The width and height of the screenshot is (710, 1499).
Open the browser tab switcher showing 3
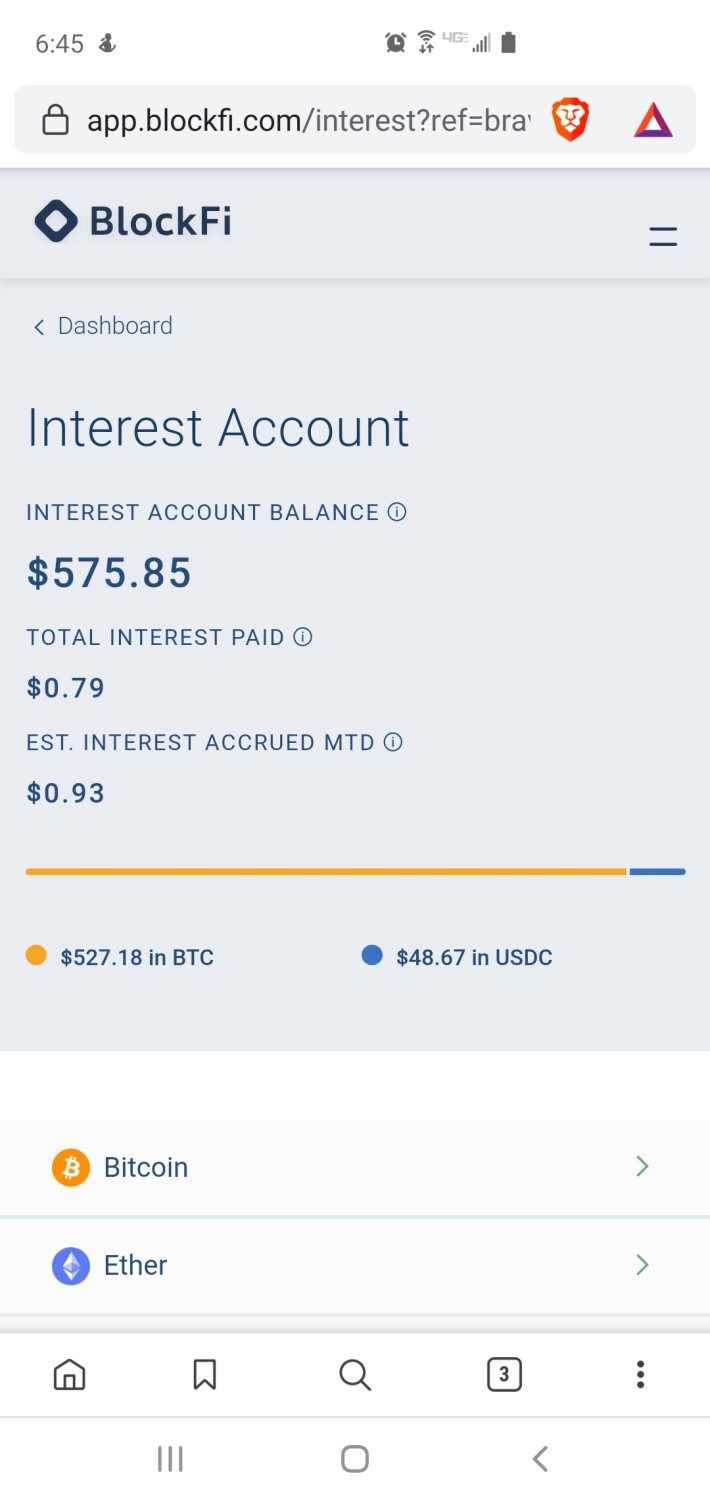click(504, 1375)
